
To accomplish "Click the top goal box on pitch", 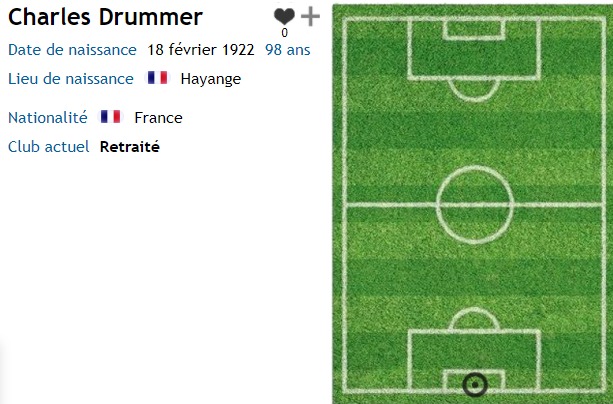I will pyautogui.click(x=474, y=29).
